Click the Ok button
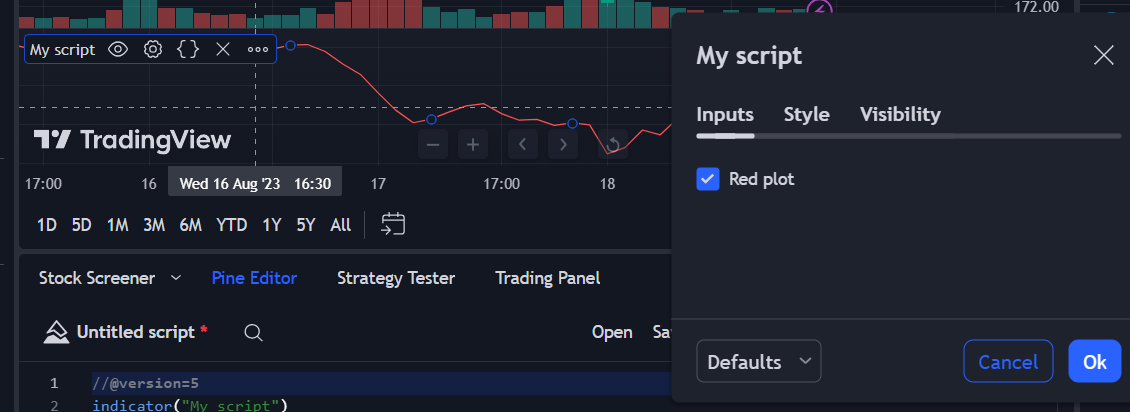The width and height of the screenshot is (1130, 412). [x=1095, y=361]
